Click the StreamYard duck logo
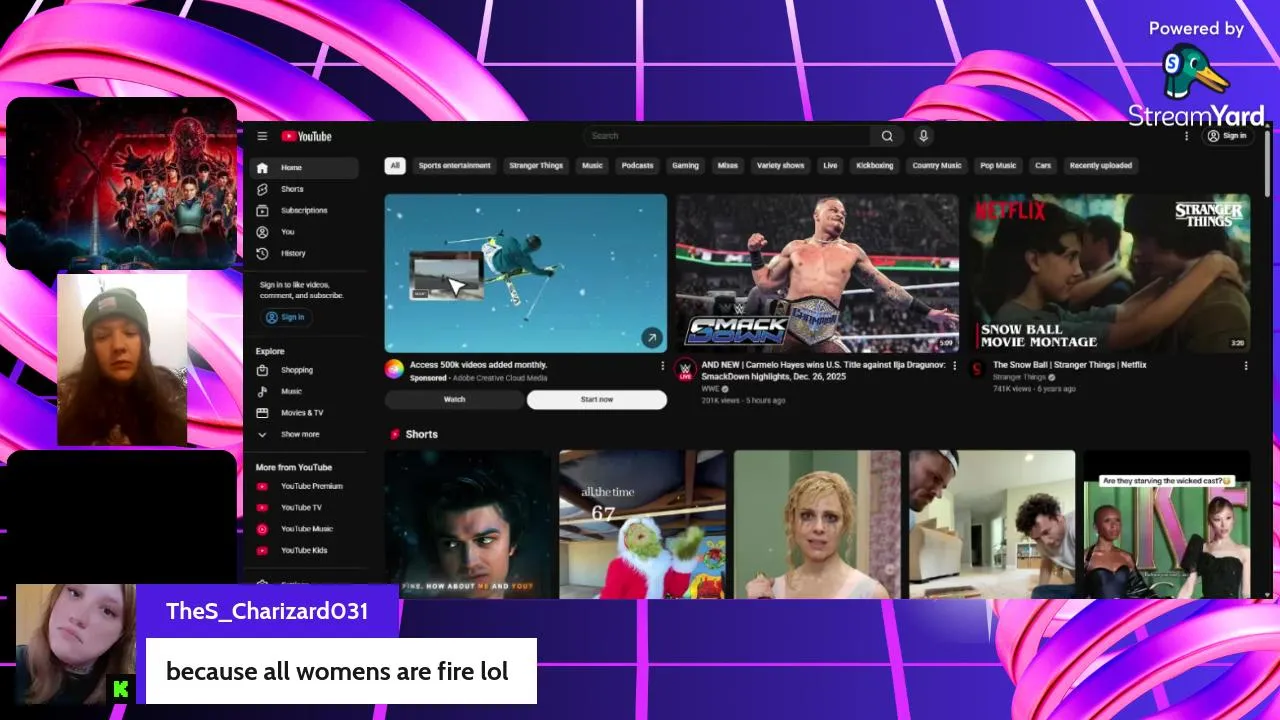The width and height of the screenshot is (1280, 720). [1196, 72]
